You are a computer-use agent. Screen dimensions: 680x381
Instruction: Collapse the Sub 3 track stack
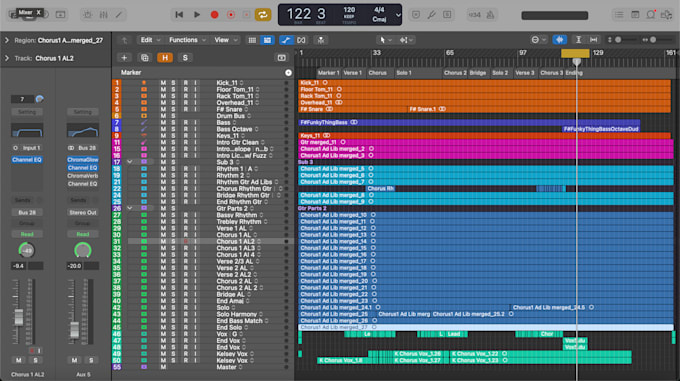tap(130, 162)
